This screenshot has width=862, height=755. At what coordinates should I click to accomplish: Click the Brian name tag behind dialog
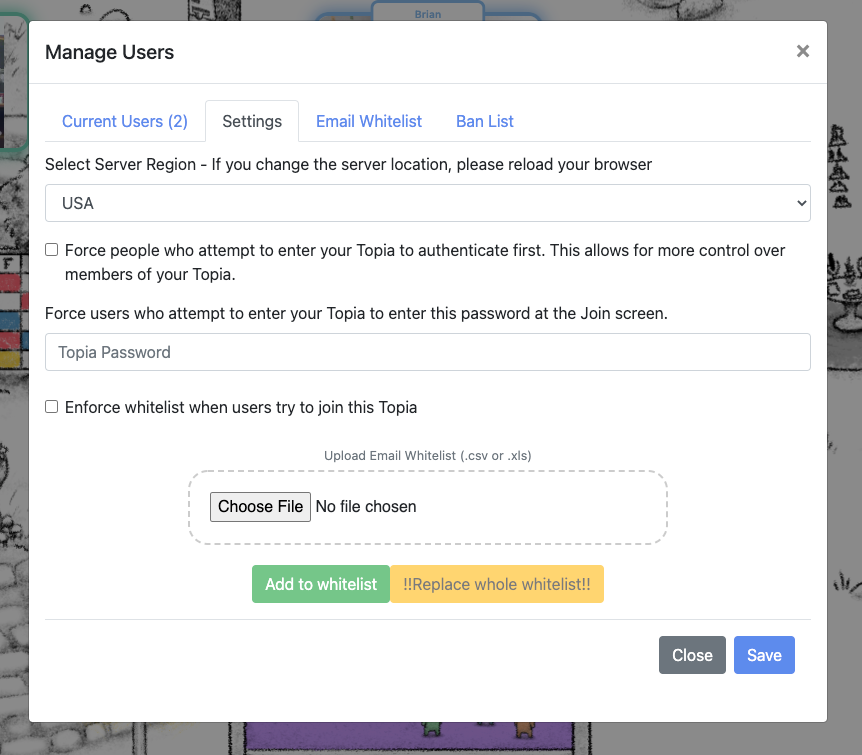(428, 14)
